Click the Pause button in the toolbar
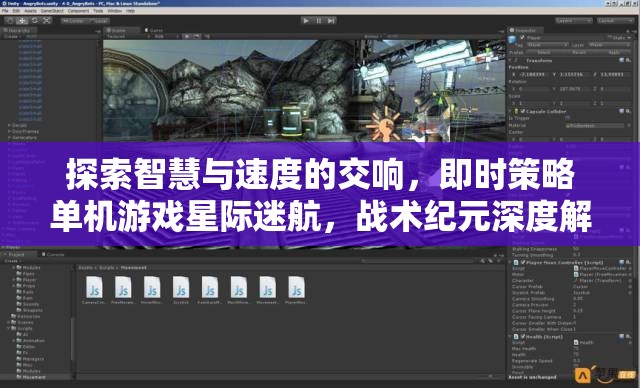Screen dimensions: 640x388 pyautogui.click(x=319, y=20)
